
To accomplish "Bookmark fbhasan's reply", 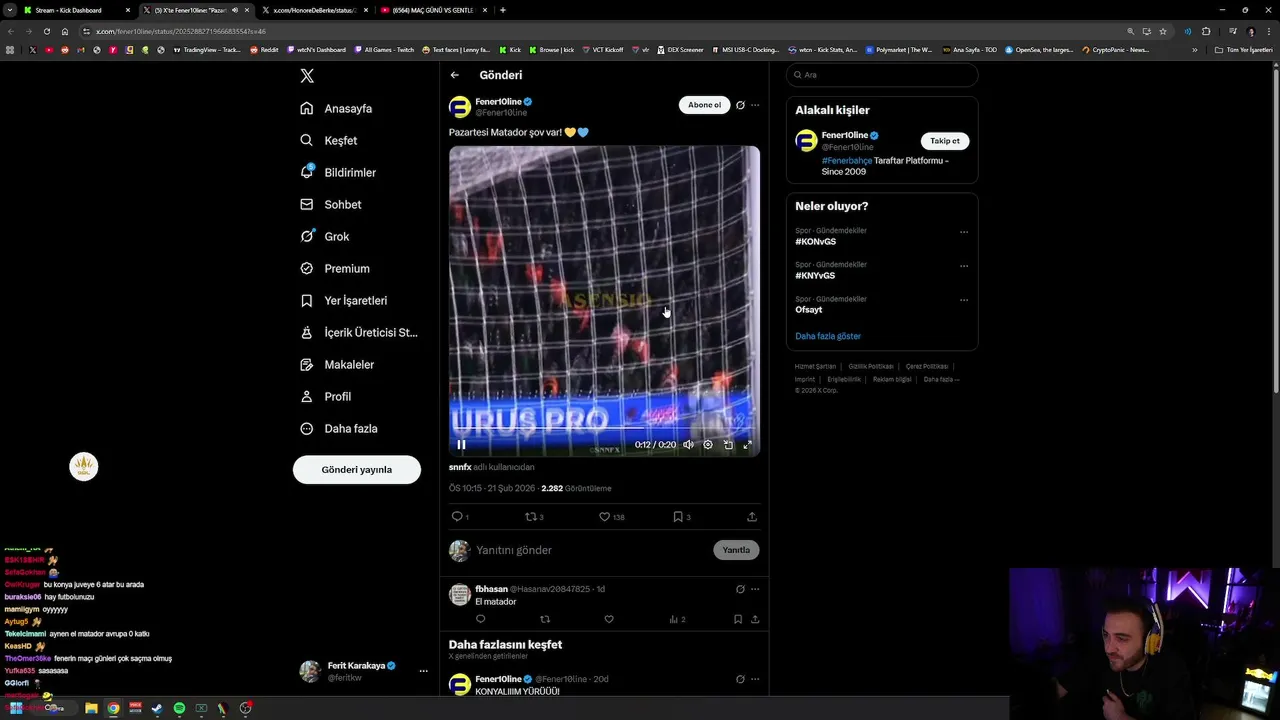I will [x=738, y=619].
